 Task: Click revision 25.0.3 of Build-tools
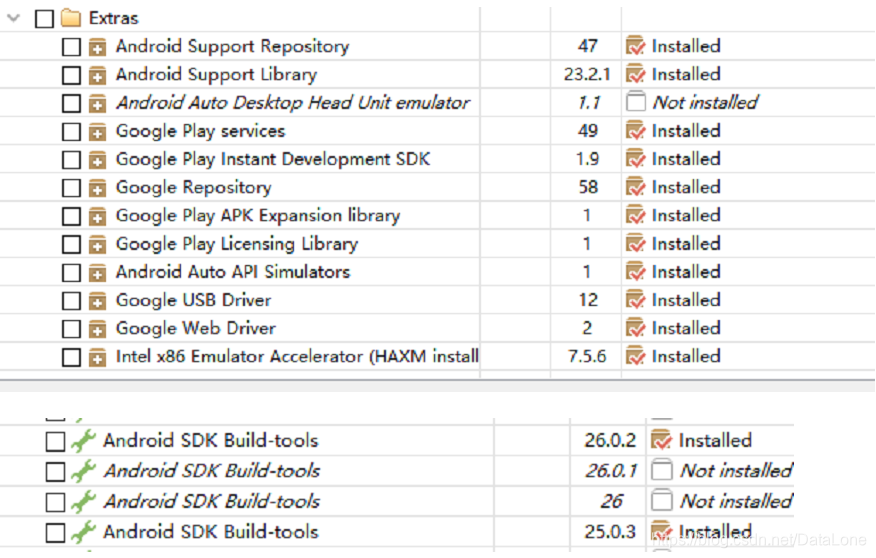click(x=610, y=532)
